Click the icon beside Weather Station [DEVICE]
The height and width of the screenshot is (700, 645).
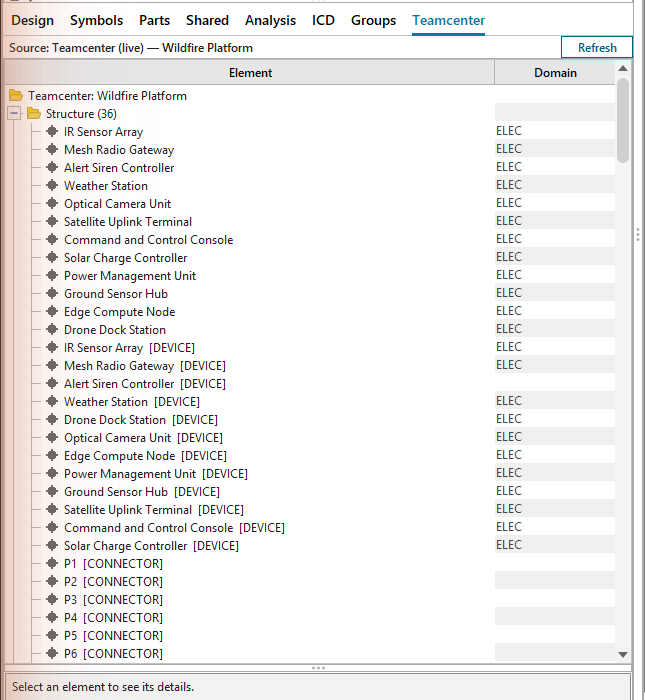point(52,401)
